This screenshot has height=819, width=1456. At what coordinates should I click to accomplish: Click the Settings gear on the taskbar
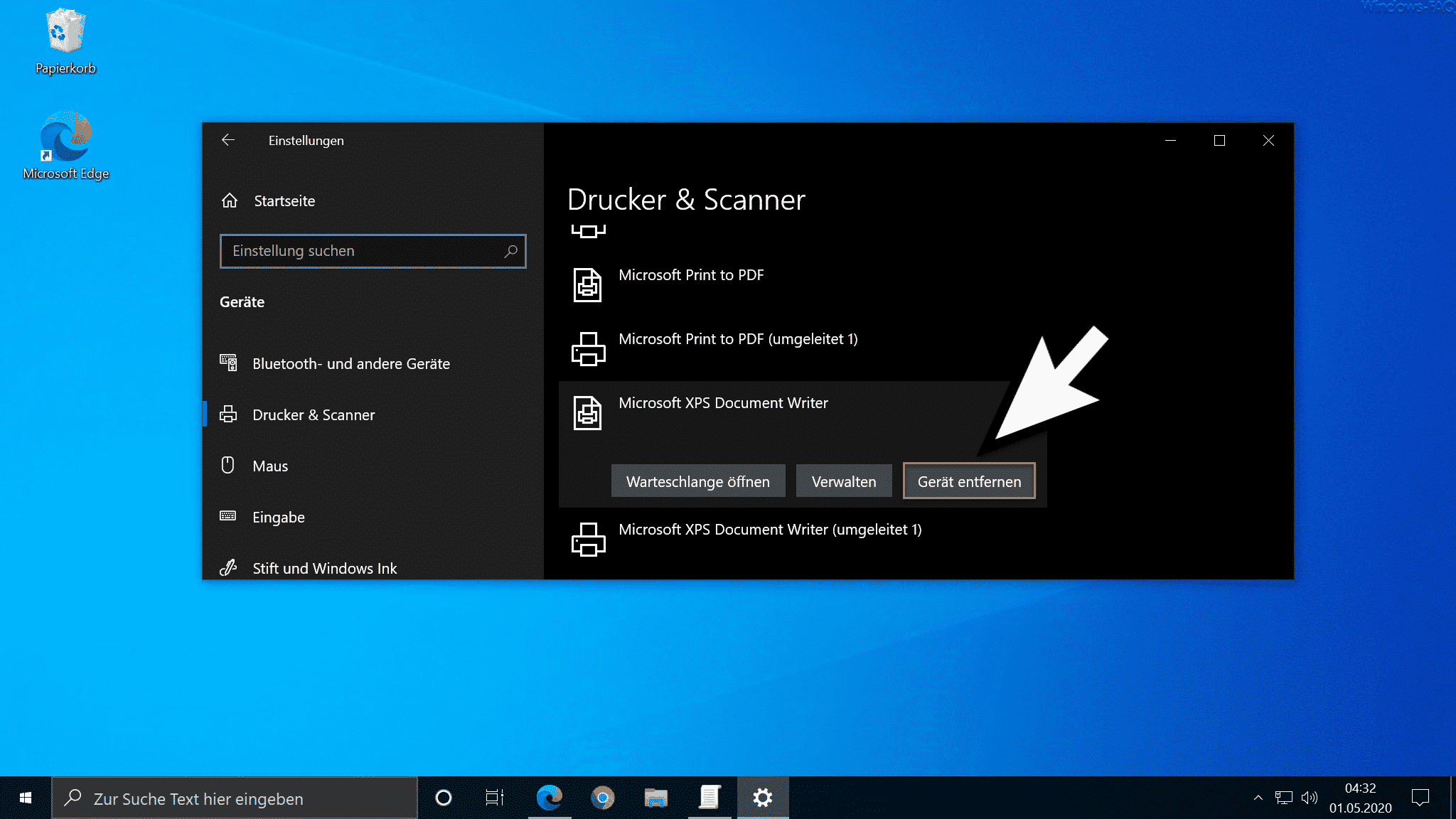point(763,798)
